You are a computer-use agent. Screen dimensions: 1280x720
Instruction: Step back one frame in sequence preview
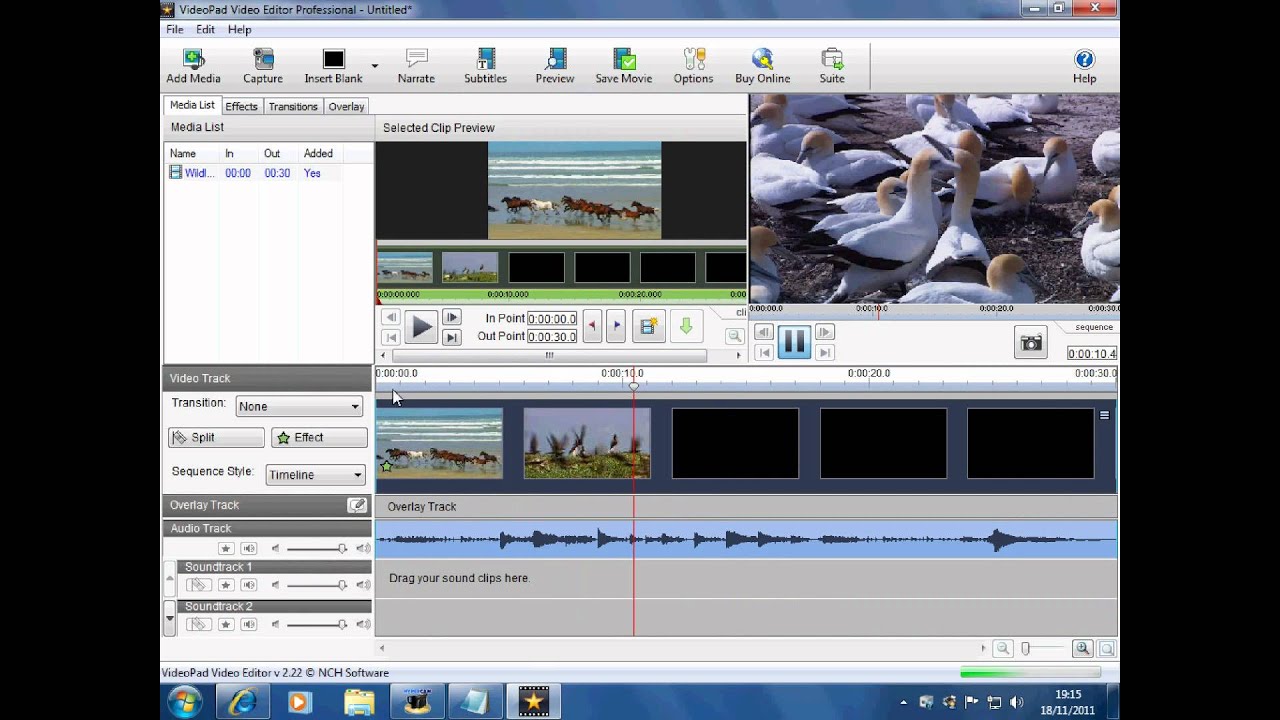pos(764,332)
